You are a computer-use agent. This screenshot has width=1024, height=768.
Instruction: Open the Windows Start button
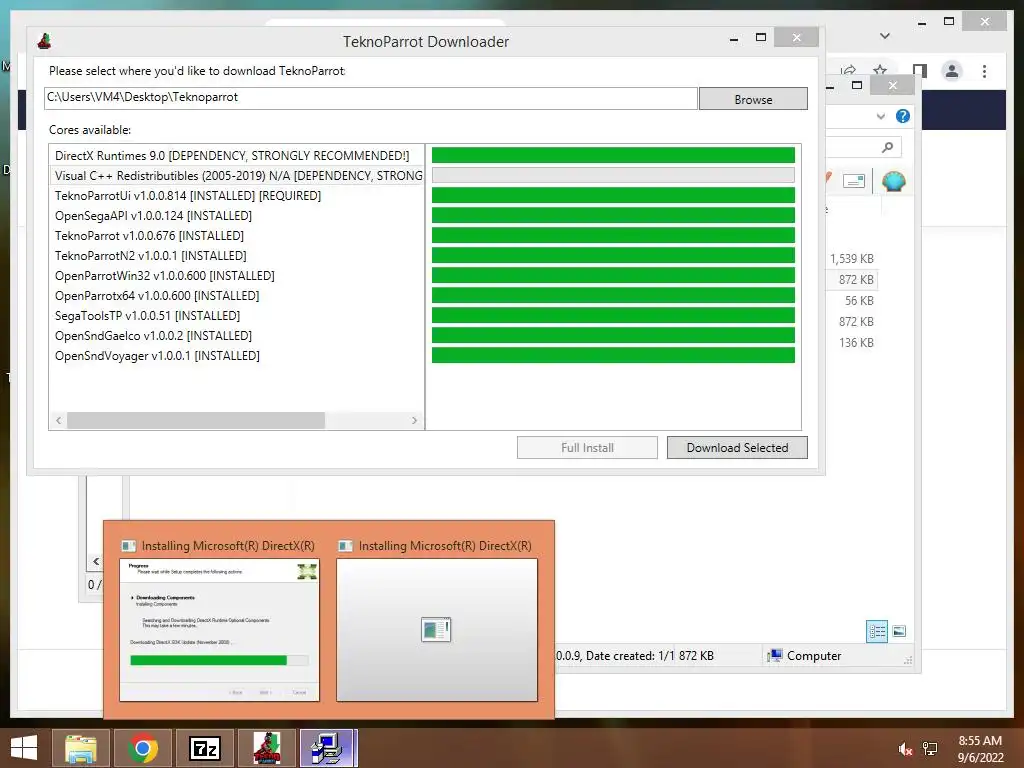[24, 748]
